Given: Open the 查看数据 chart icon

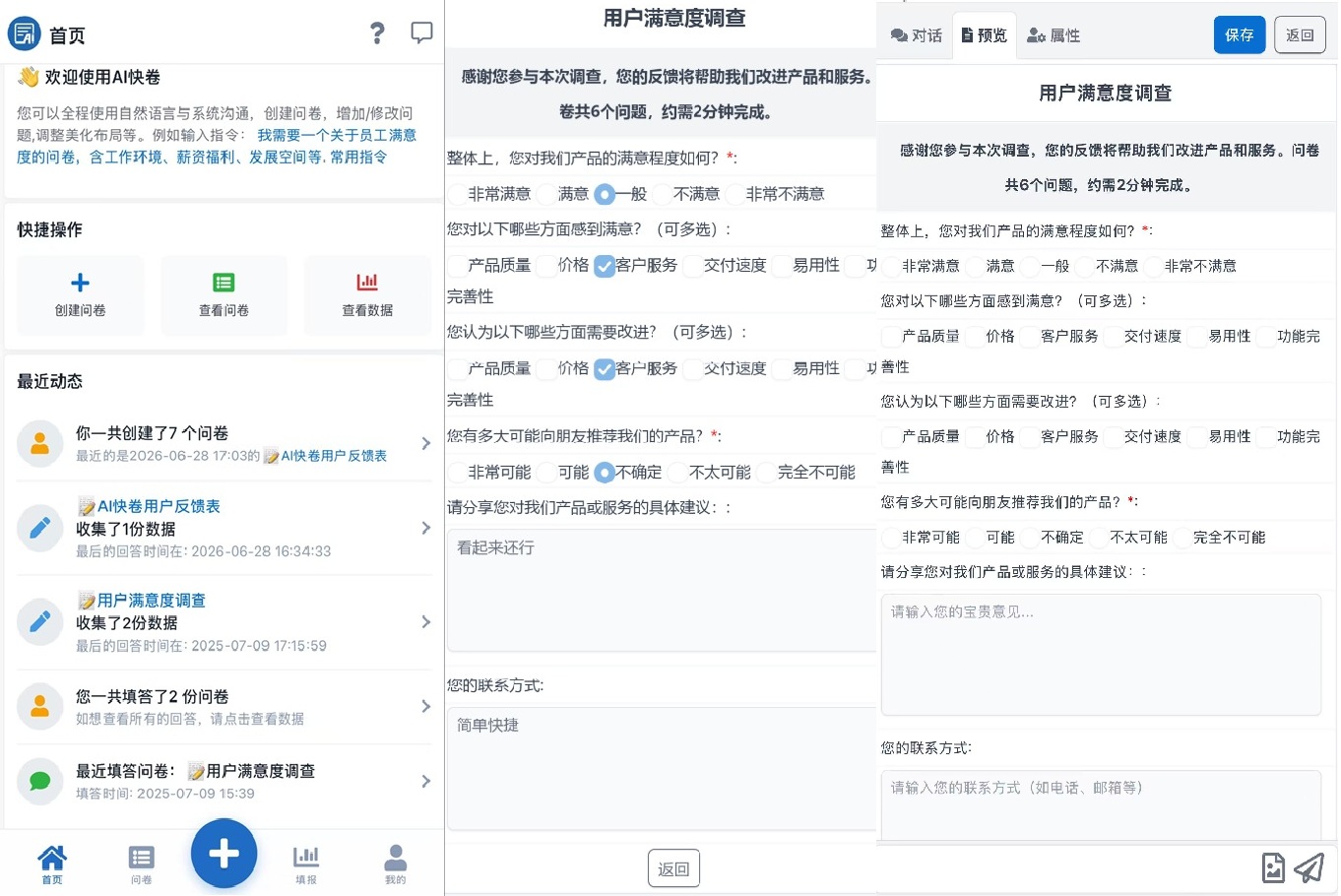Looking at the screenshot, I should tap(367, 284).
